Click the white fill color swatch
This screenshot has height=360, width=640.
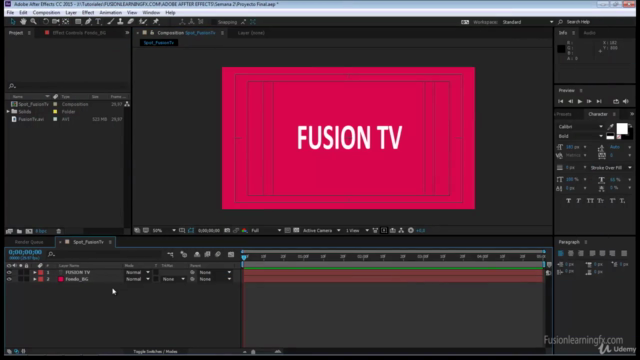click(x=622, y=129)
